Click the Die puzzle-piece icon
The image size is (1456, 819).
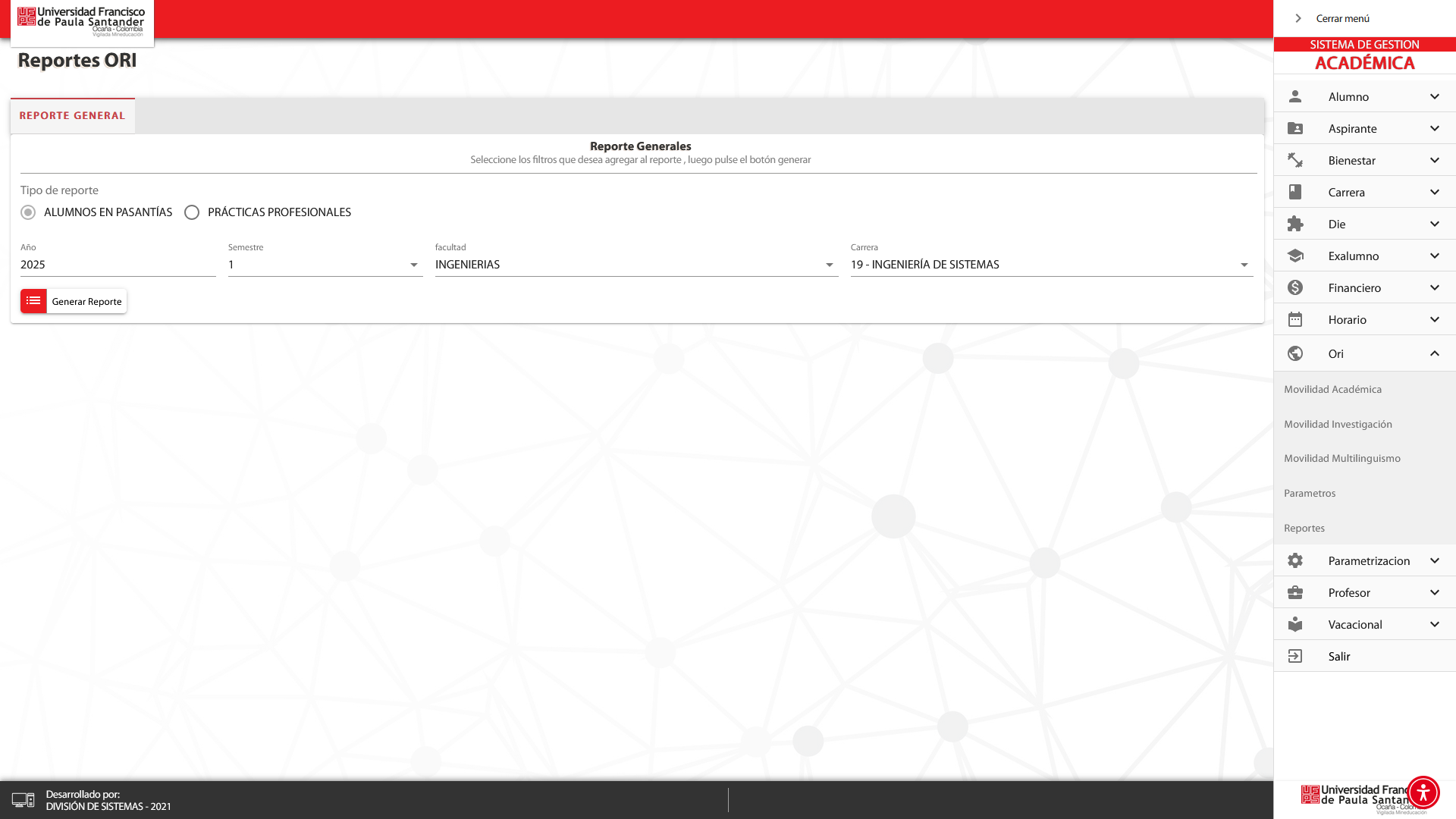coord(1295,224)
